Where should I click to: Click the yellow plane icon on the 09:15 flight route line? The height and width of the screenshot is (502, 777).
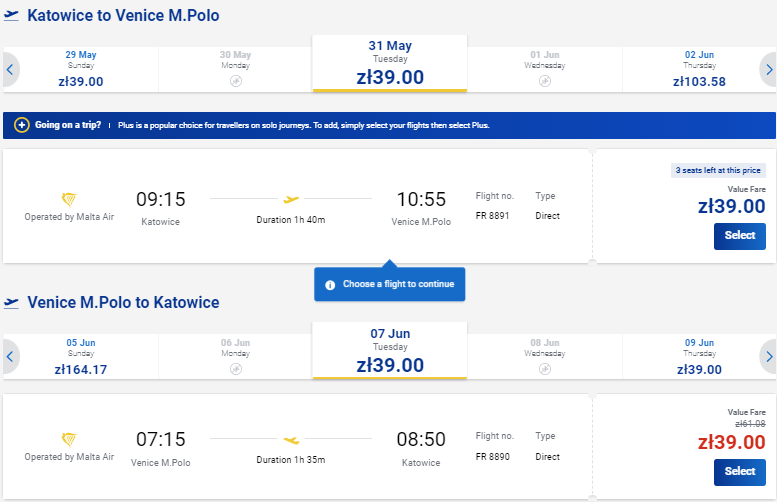pyautogui.click(x=291, y=199)
